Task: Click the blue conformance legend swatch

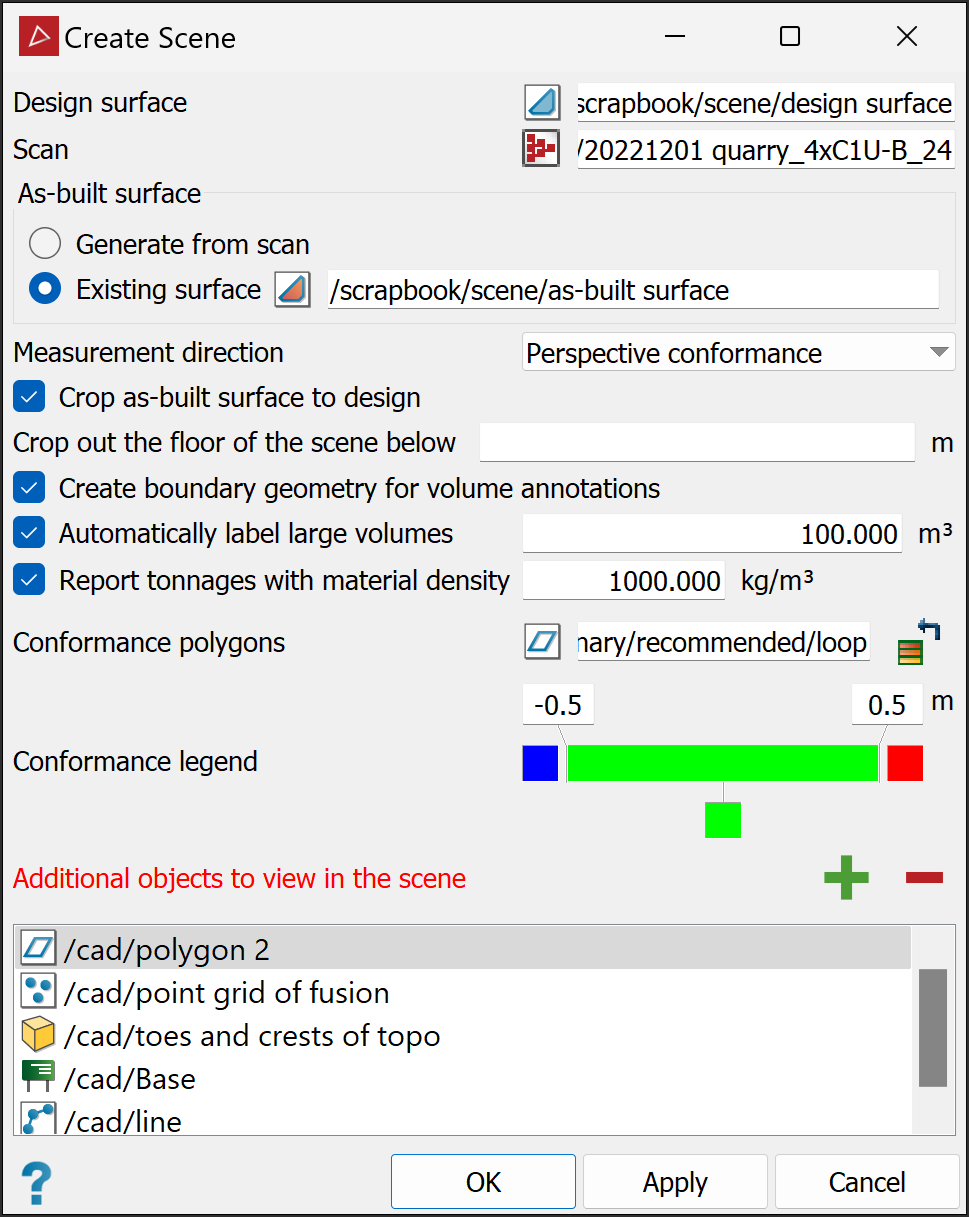Action: click(x=540, y=762)
